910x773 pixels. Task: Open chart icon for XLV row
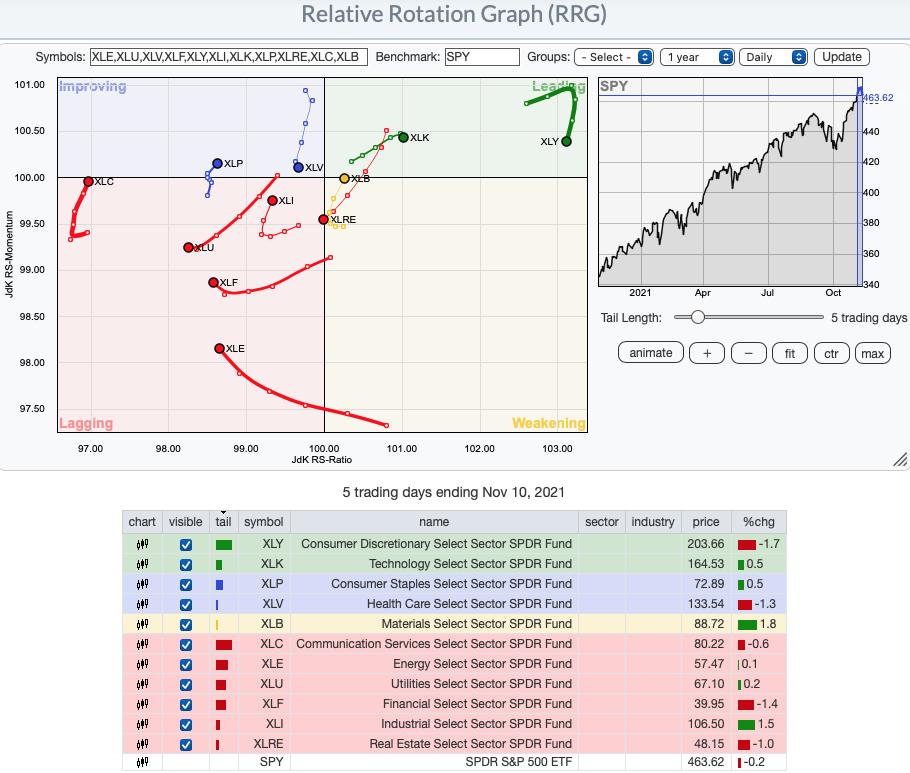point(142,604)
